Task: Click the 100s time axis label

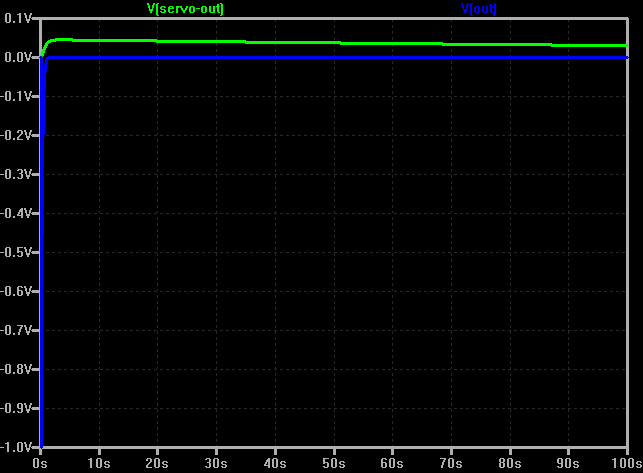Action: 627,464
